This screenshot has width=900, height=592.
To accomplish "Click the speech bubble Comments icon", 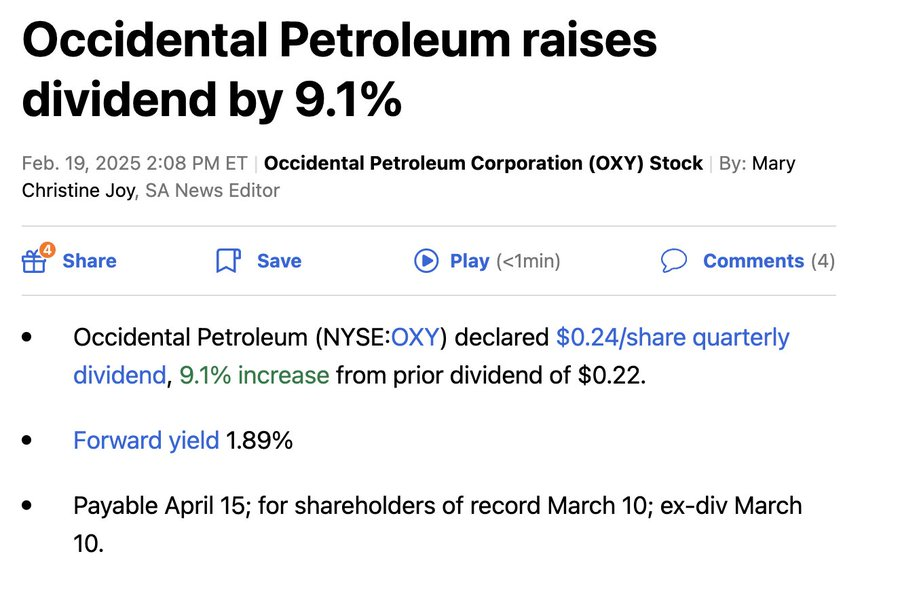I will pos(674,261).
